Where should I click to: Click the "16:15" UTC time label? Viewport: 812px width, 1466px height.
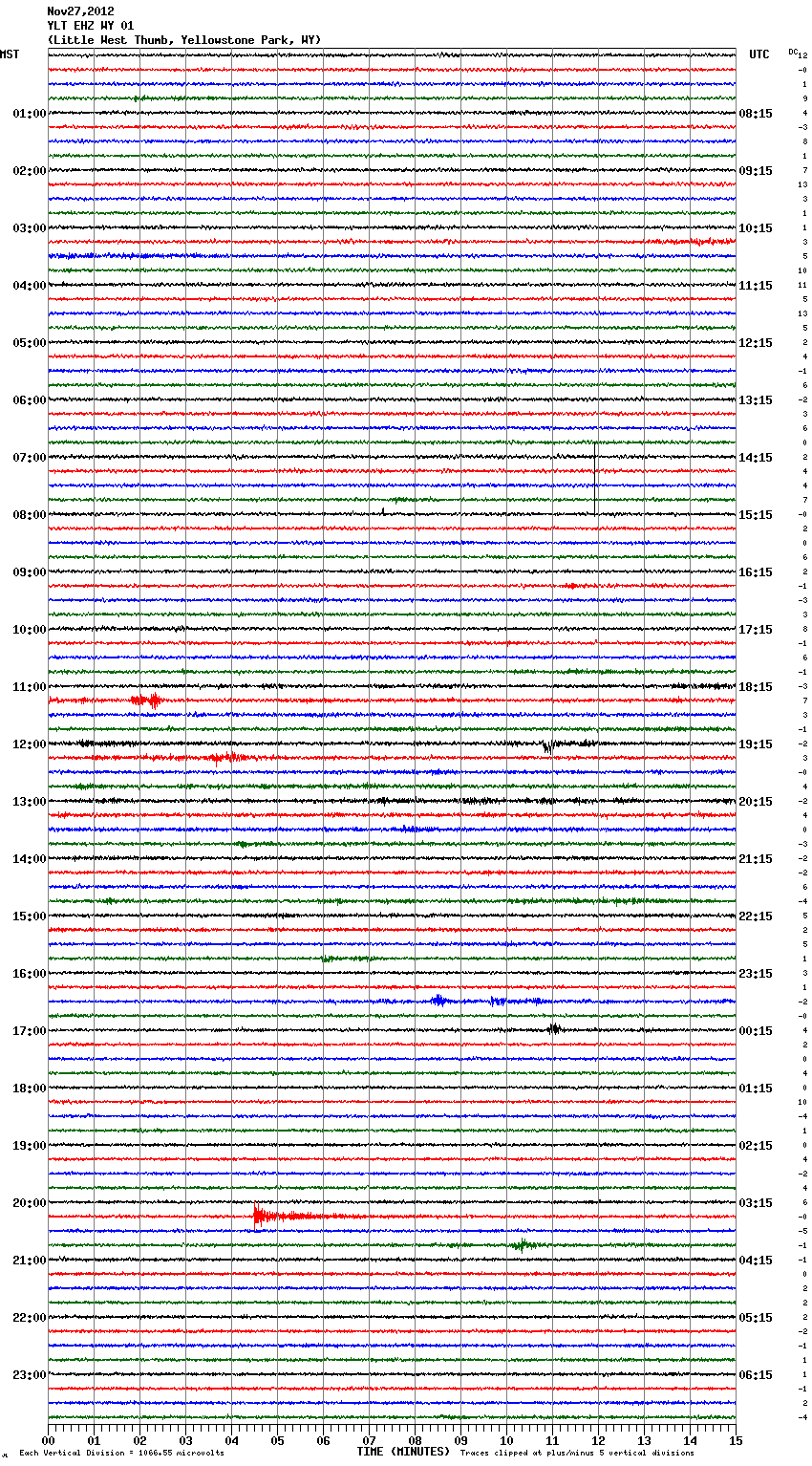point(756,572)
